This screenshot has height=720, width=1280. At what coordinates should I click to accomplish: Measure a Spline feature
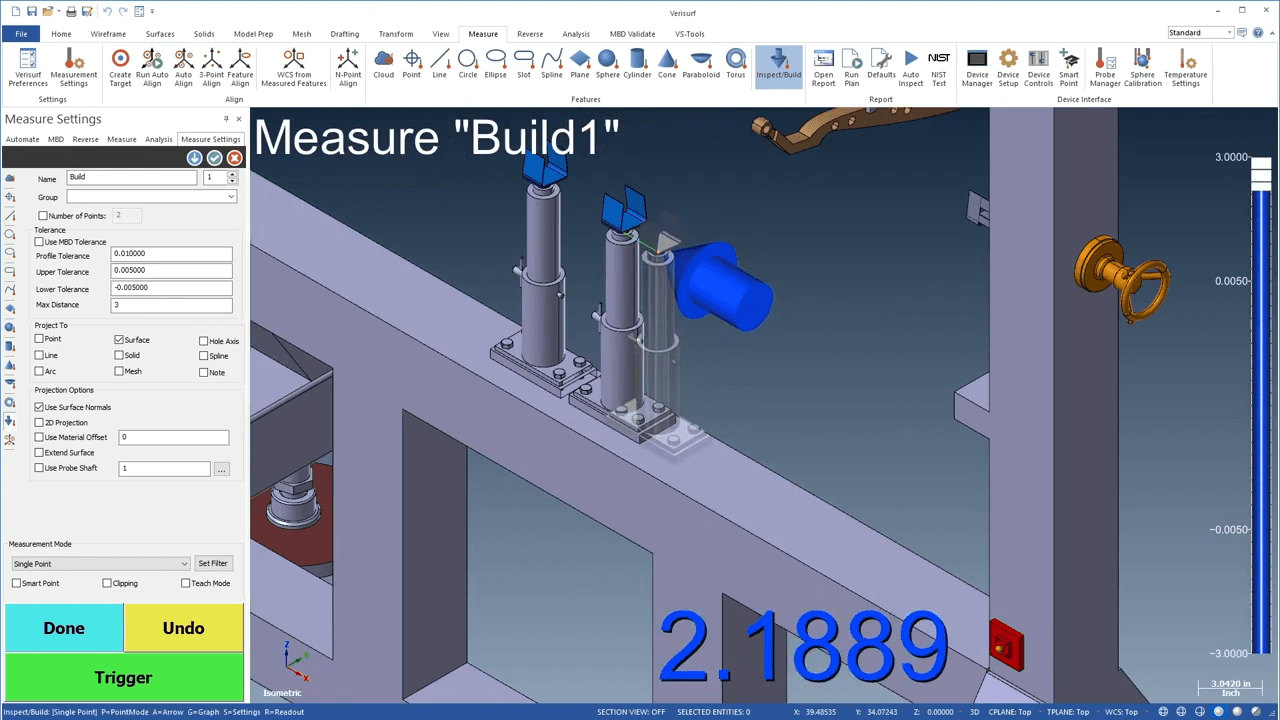click(552, 64)
